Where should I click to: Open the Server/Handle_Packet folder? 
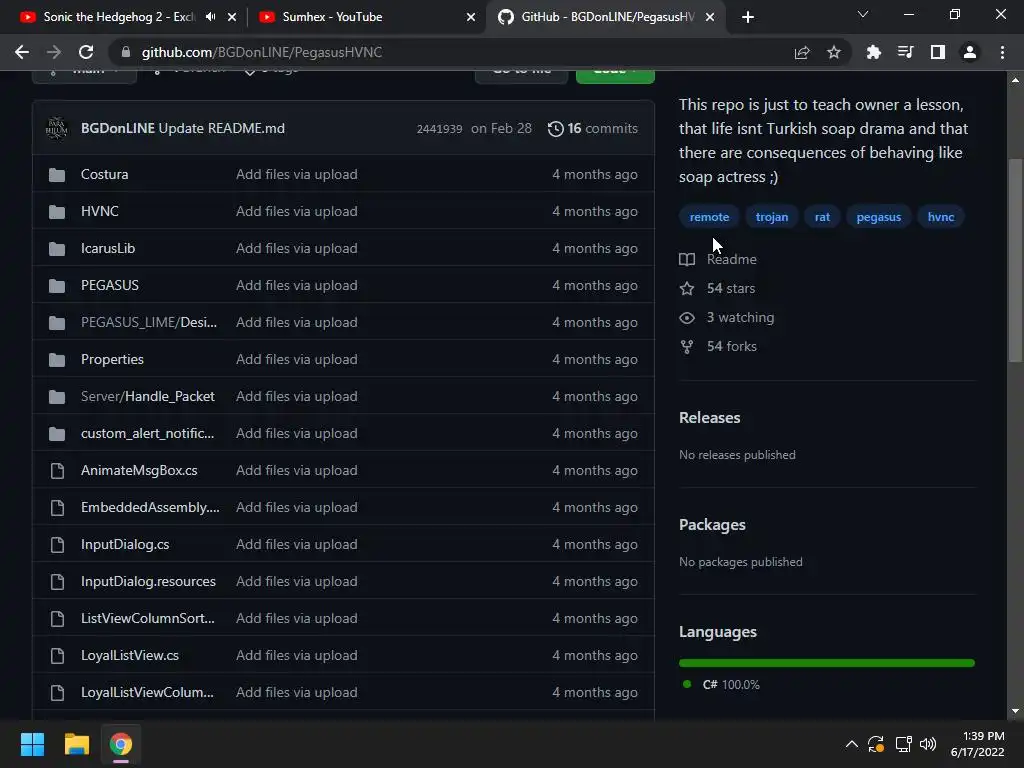148,396
